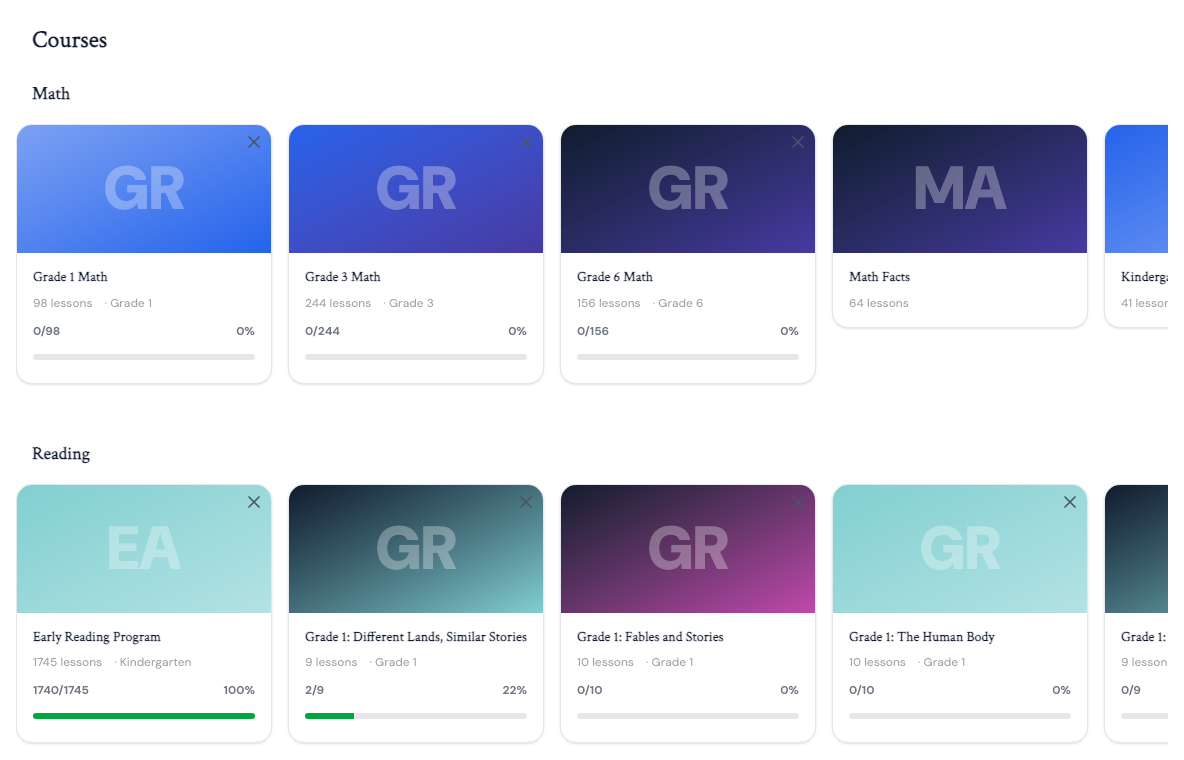
Task: Dismiss the Grade 1: The Human Body card
Action: click(x=1069, y=502)
